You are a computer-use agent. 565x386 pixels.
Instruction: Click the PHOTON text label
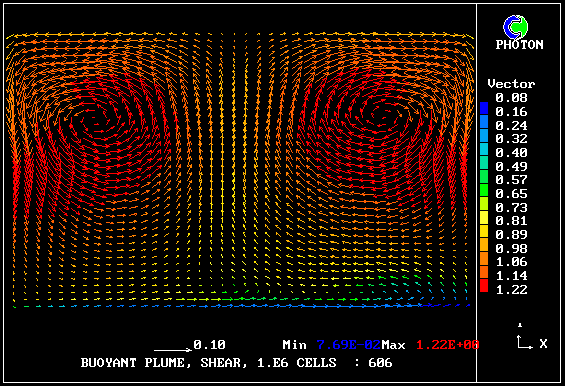[519, 45]
